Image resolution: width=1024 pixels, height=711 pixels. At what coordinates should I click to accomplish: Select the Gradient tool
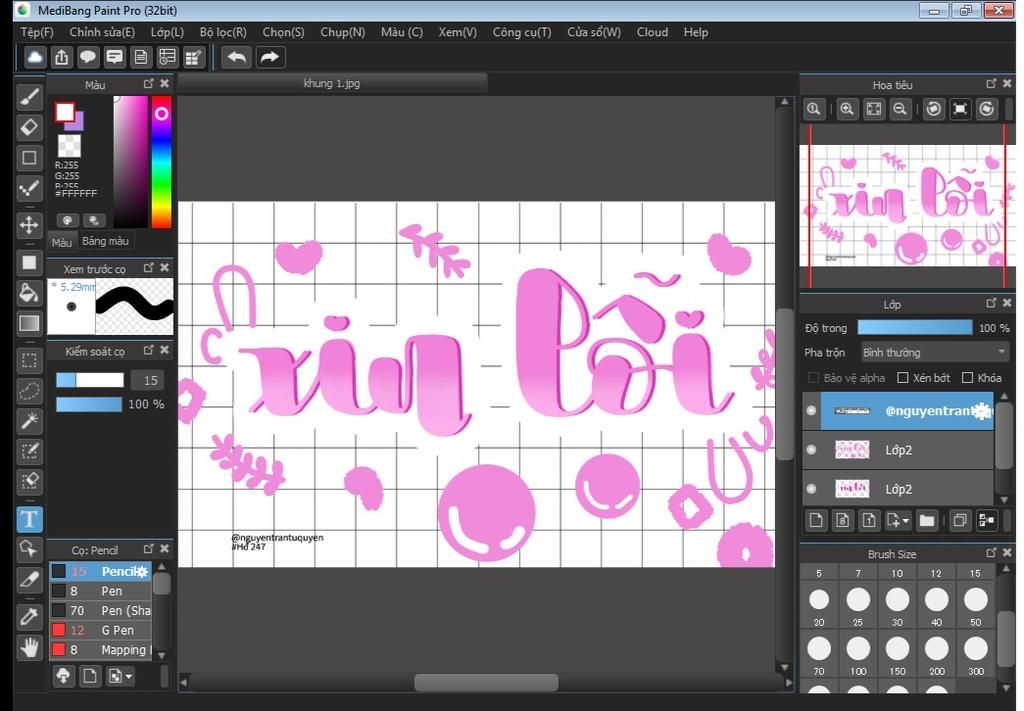[29, 323]
